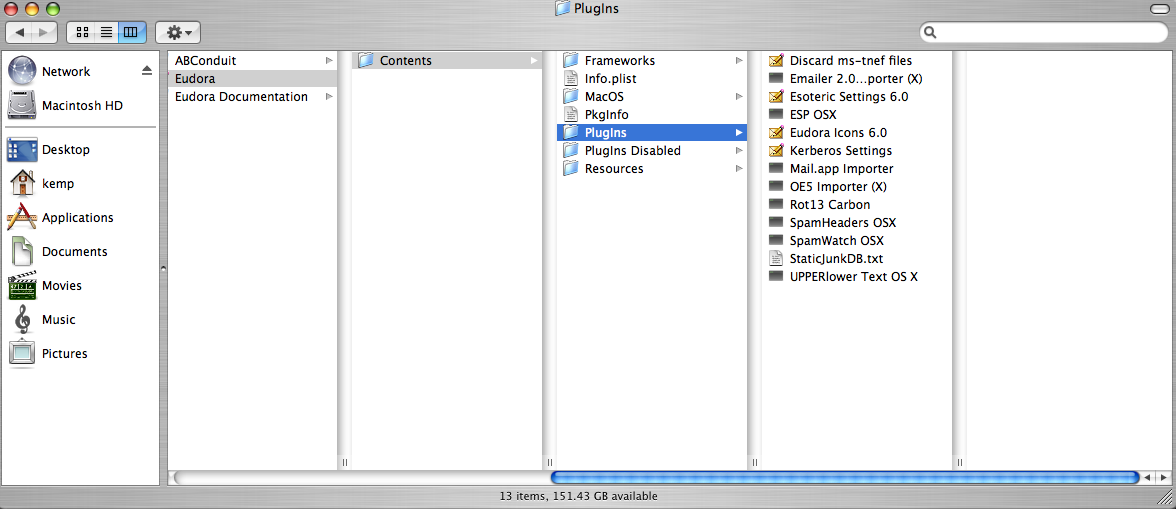Select Esoteric Settings 6.0 icon
1176x509 pixels.
tap(776, 96)
